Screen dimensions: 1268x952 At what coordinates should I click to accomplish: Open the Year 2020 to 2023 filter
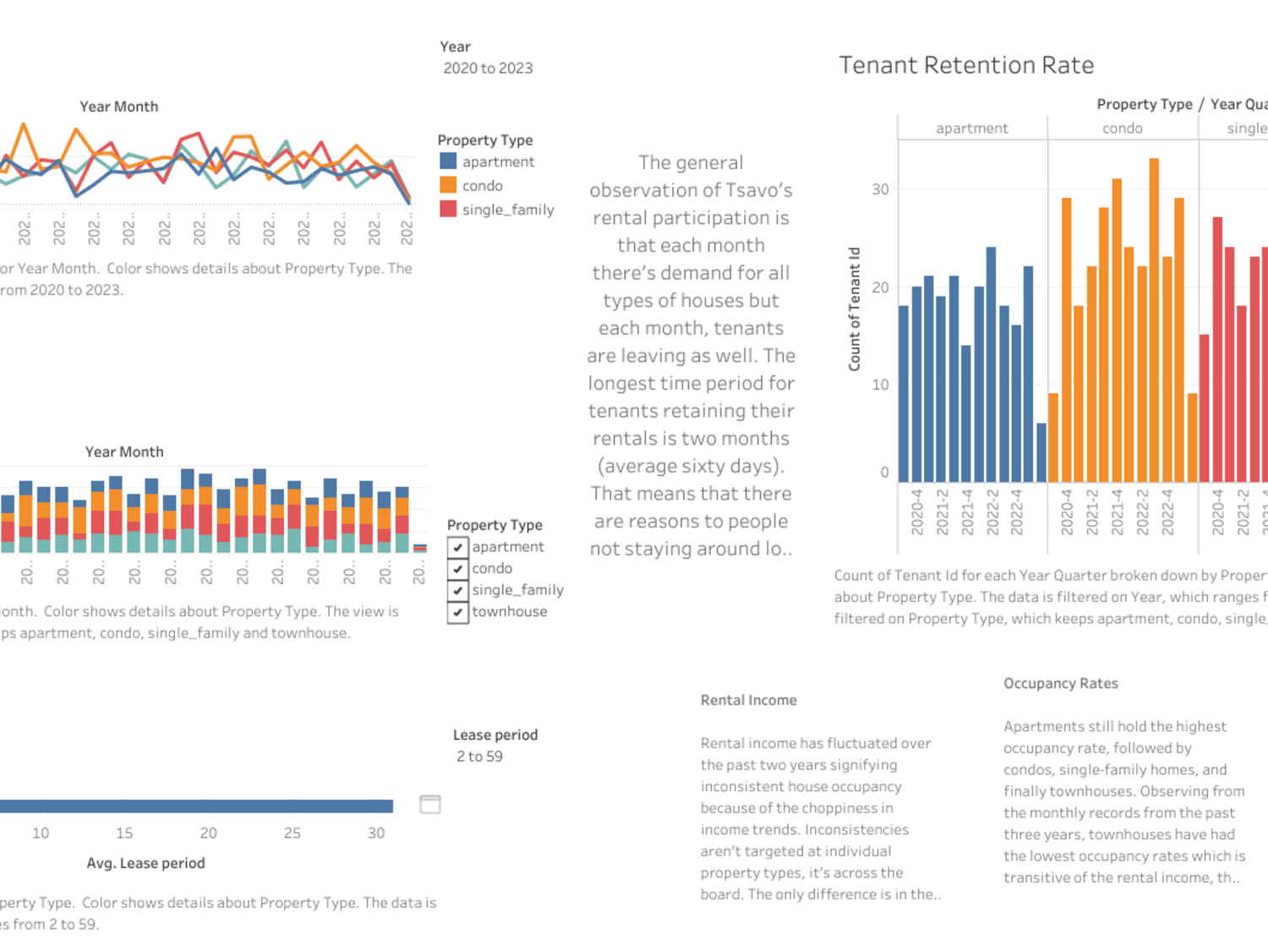488,68
